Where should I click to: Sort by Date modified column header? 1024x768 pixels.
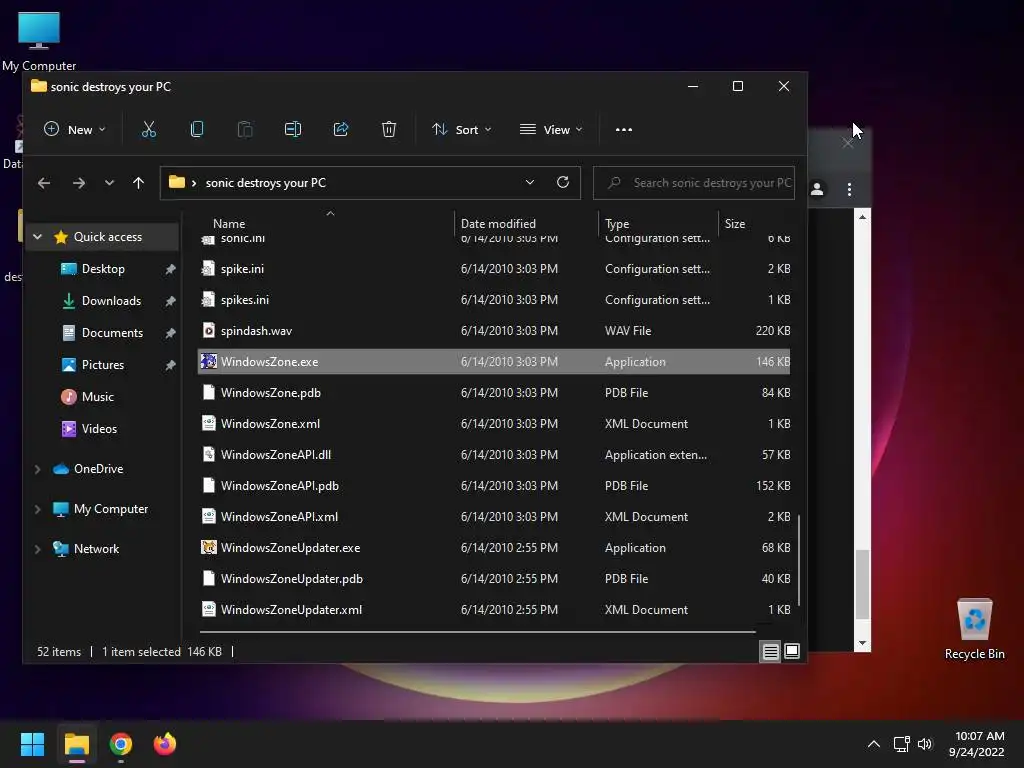pyautogui.click(x=498, y=223)
